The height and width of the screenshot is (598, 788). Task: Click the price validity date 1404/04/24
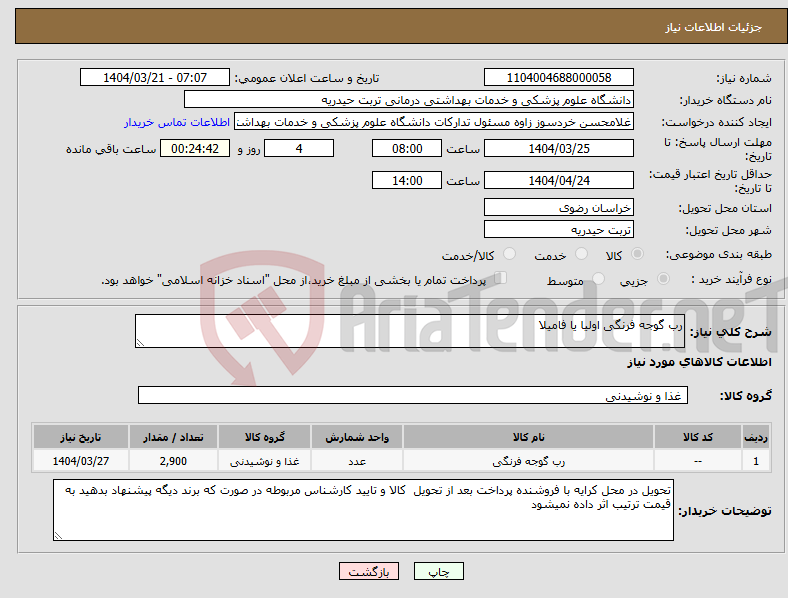tap(559, 180)
